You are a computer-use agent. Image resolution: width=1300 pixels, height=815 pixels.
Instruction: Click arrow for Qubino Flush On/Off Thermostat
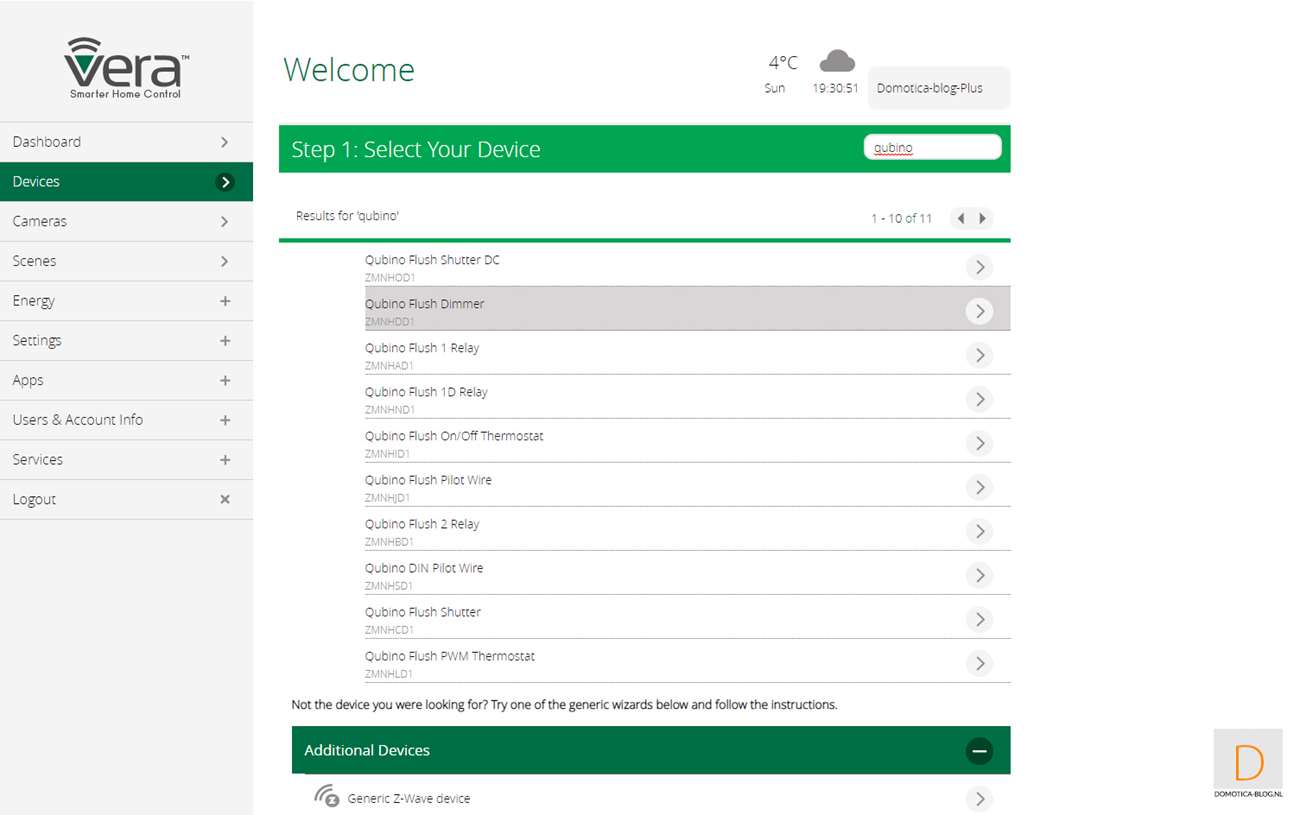pyautogui.click(x=980, y=443)
